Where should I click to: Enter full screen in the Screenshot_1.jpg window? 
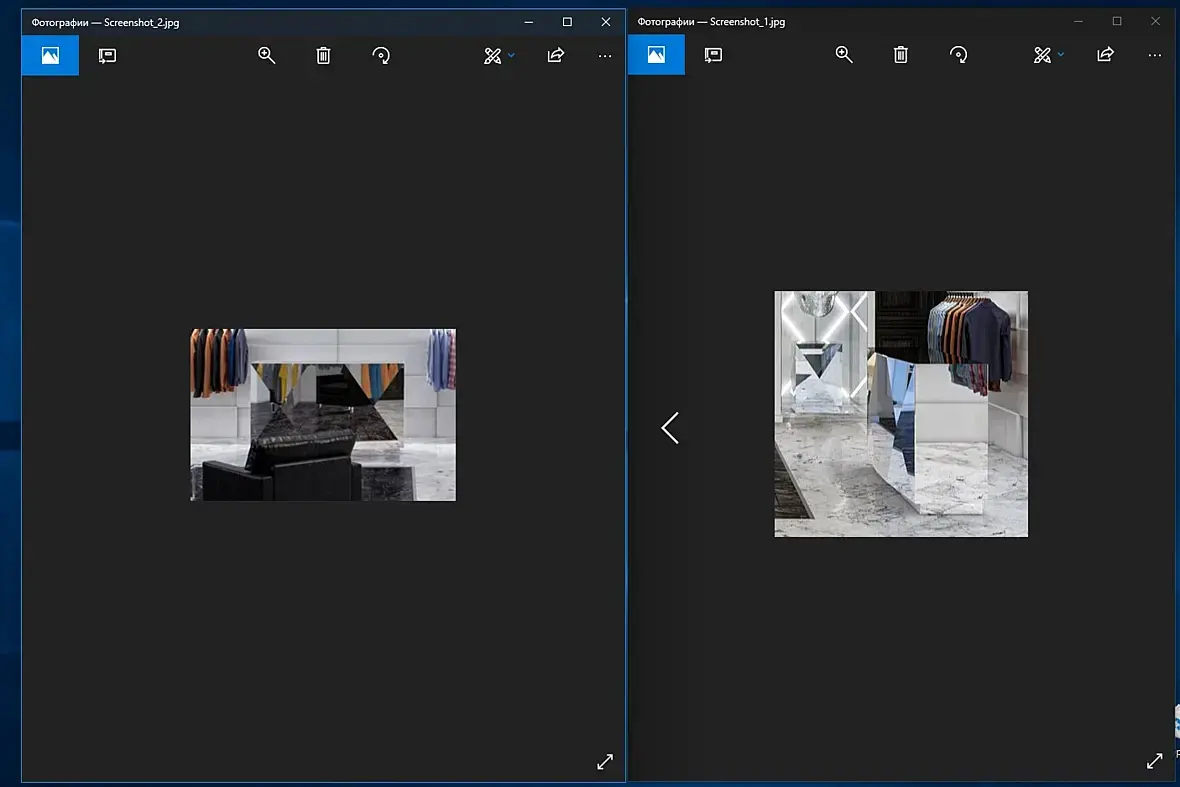[x=1154, y=761]
